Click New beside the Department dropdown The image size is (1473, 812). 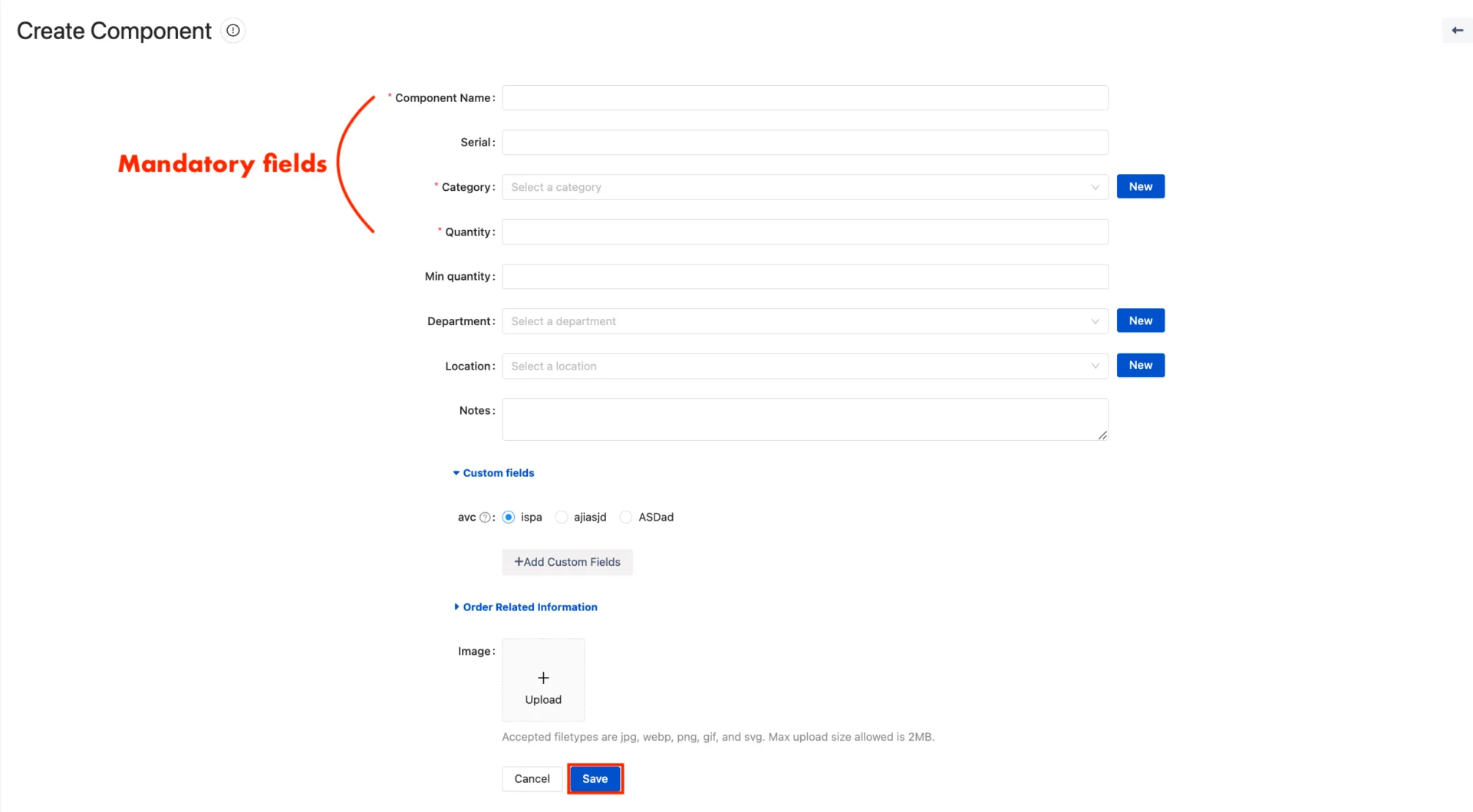pos(1140,320)
